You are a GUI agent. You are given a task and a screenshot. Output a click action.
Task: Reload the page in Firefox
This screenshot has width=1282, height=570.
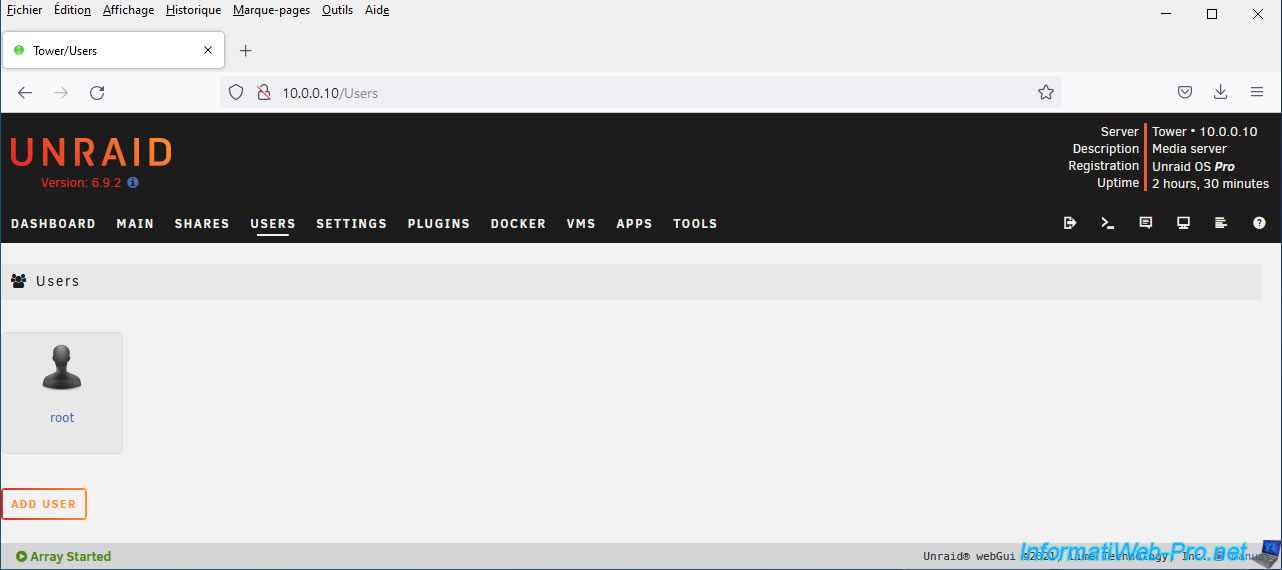pos(97,92)
